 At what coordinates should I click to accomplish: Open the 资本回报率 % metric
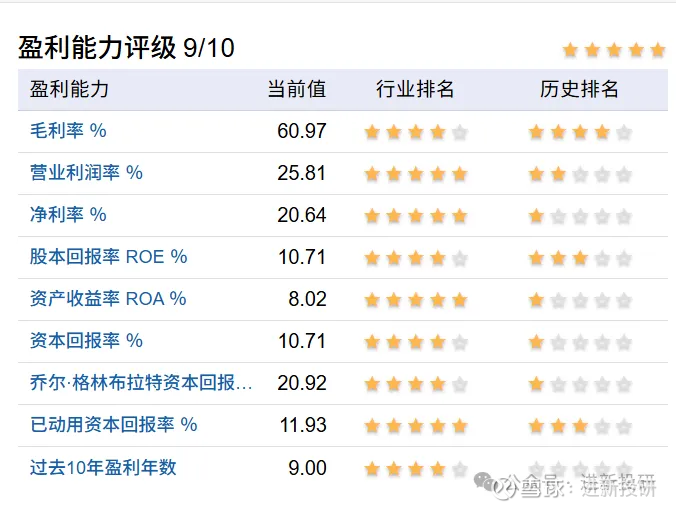coord(87,340)
